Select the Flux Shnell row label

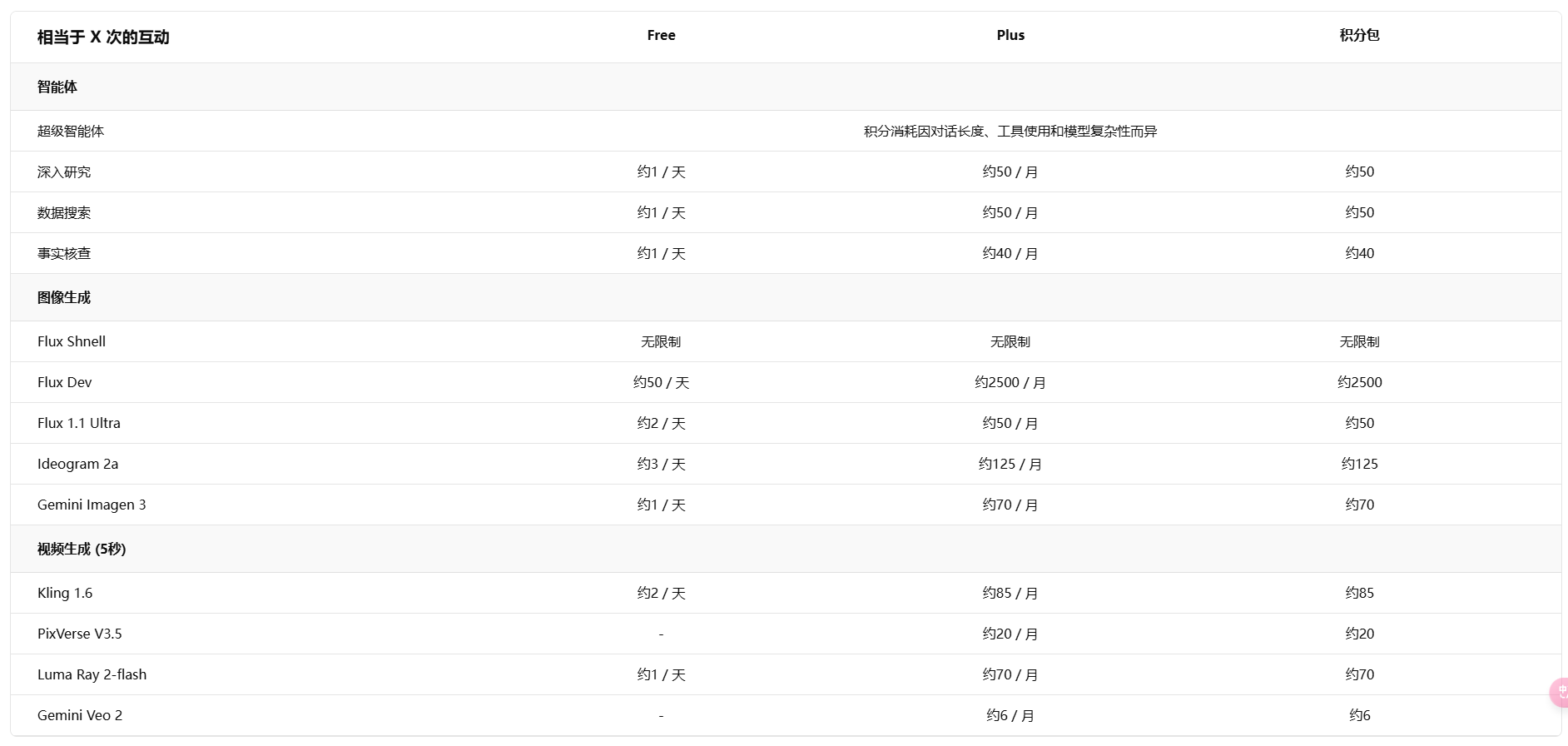click(x=72, y=341)
